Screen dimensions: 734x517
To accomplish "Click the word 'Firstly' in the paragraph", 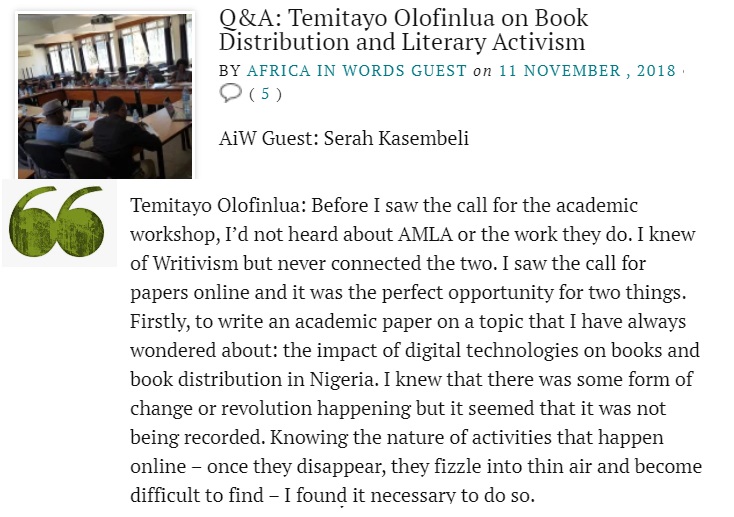I will [157, 322].
